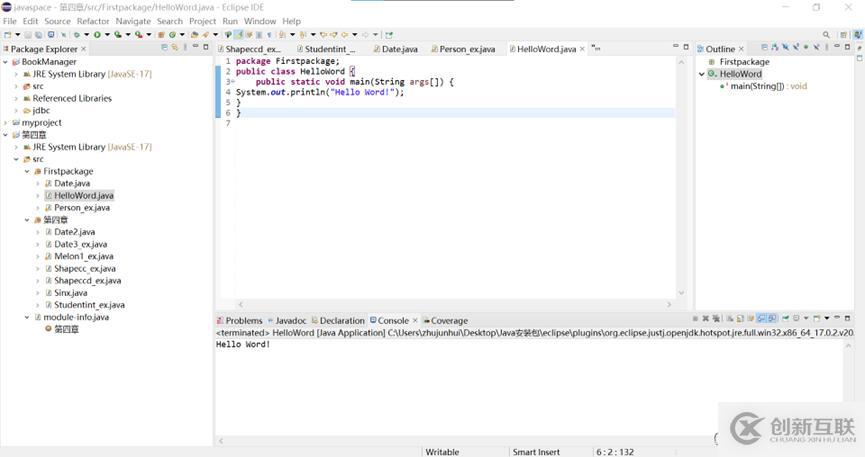Toggle Hide Fields in Outline toolbar
This screenshot has width=865, height=457.
[x=785, y=48]
